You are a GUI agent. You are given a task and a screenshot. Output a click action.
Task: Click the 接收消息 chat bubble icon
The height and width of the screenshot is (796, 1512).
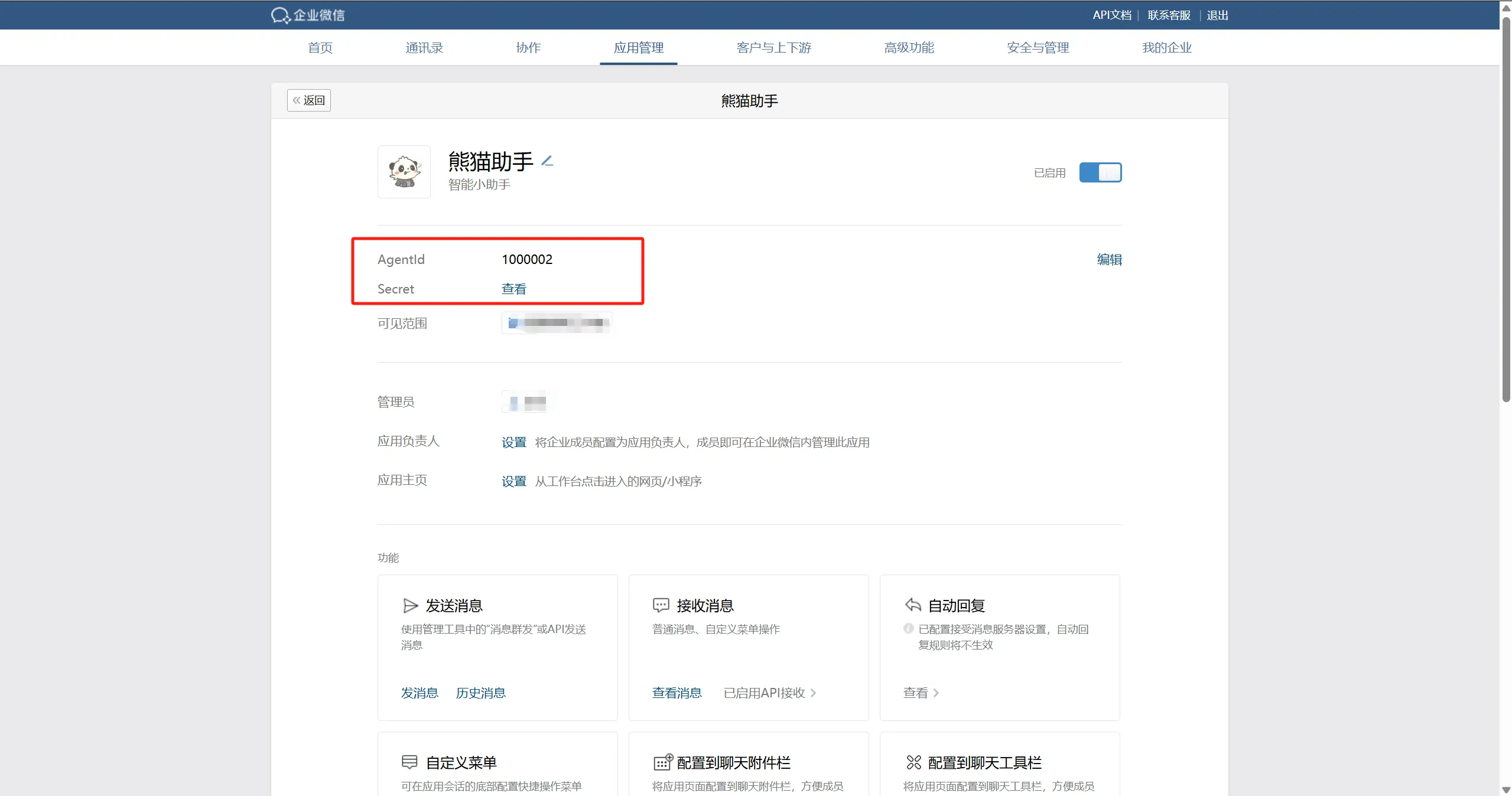tap(661, 605)
